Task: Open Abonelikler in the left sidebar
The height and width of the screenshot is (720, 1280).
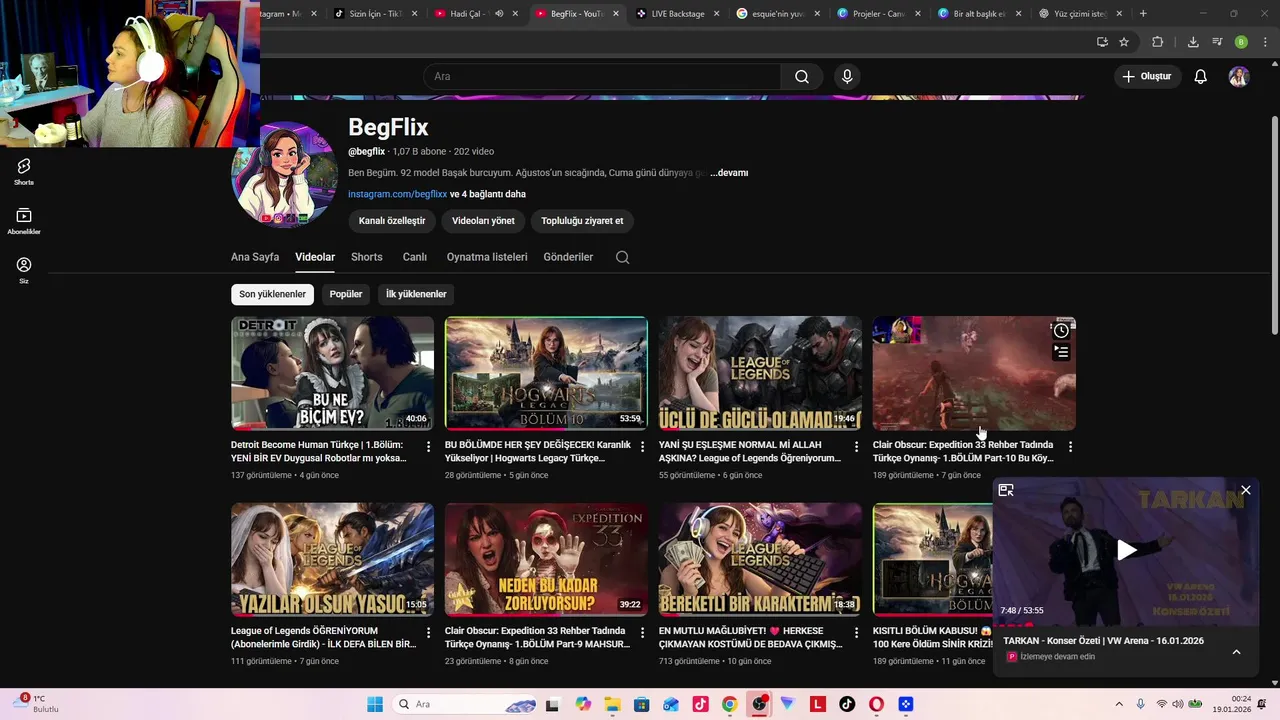Action: click(24, 221)
